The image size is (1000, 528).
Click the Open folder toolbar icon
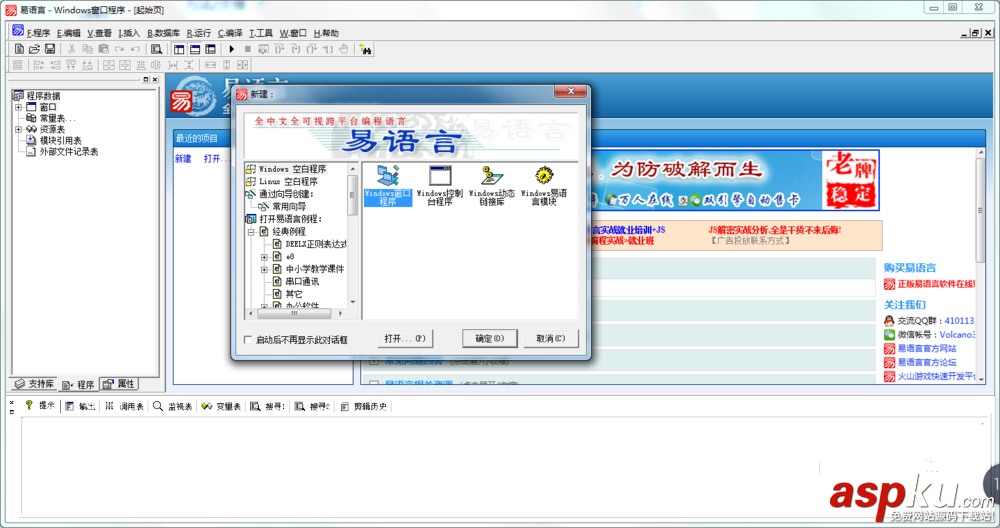pyautogui.click(x=34, y=49)
